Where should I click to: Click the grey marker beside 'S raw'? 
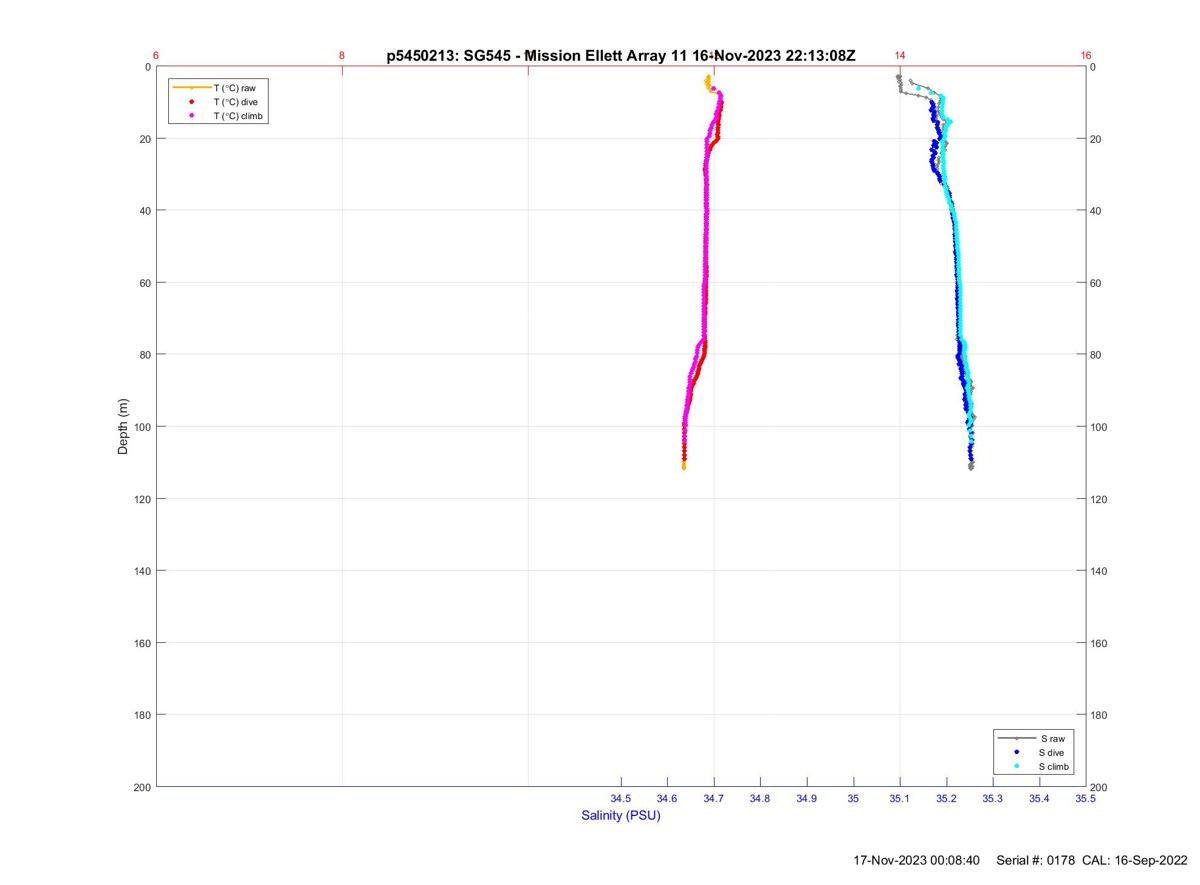tap(1016, 738)
